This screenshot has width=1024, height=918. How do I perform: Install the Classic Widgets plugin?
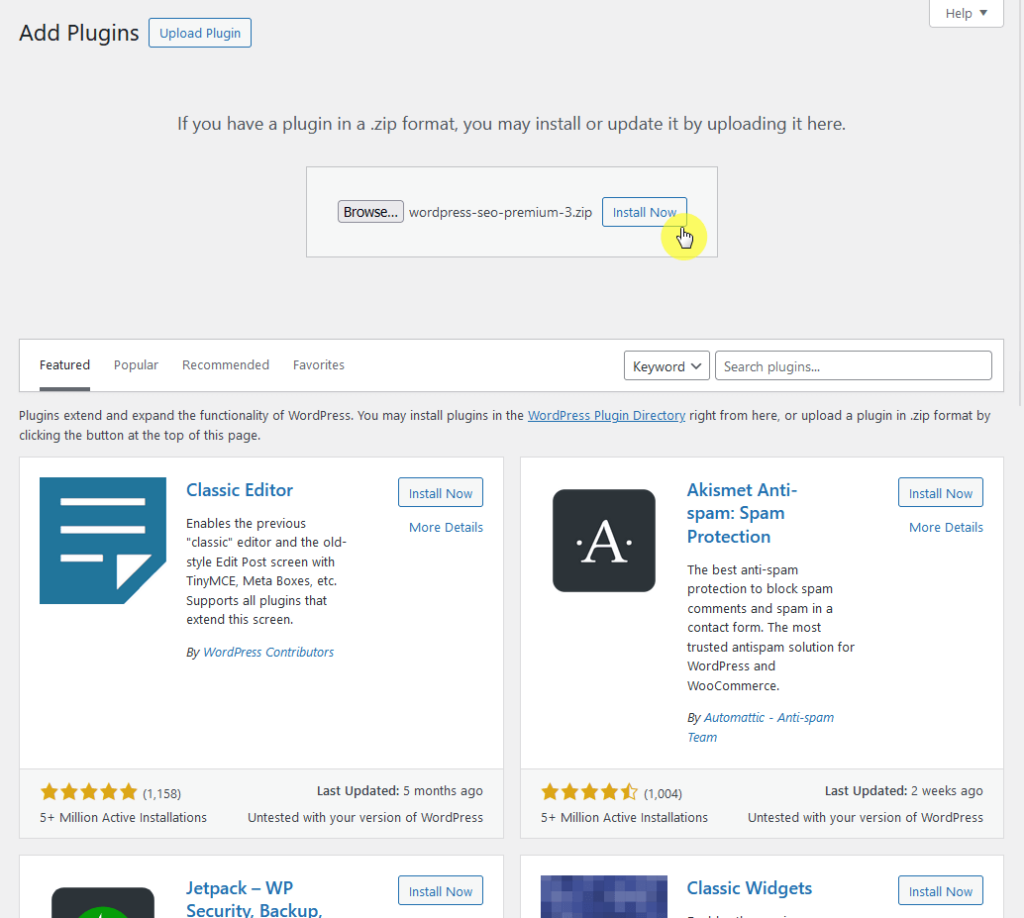[x=940, y=891]
